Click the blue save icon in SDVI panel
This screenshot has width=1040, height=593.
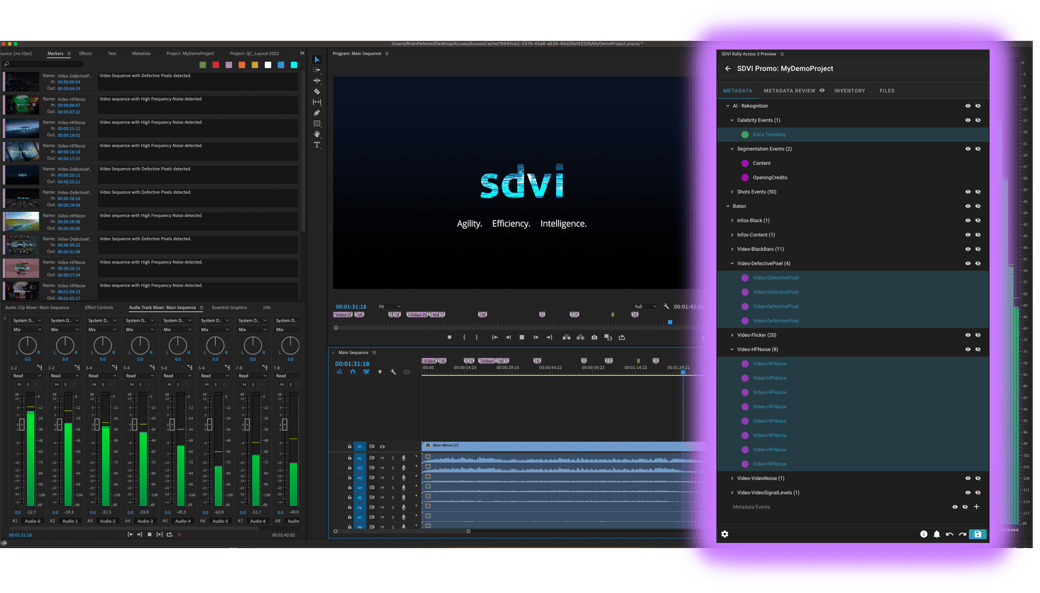(978, 534)
